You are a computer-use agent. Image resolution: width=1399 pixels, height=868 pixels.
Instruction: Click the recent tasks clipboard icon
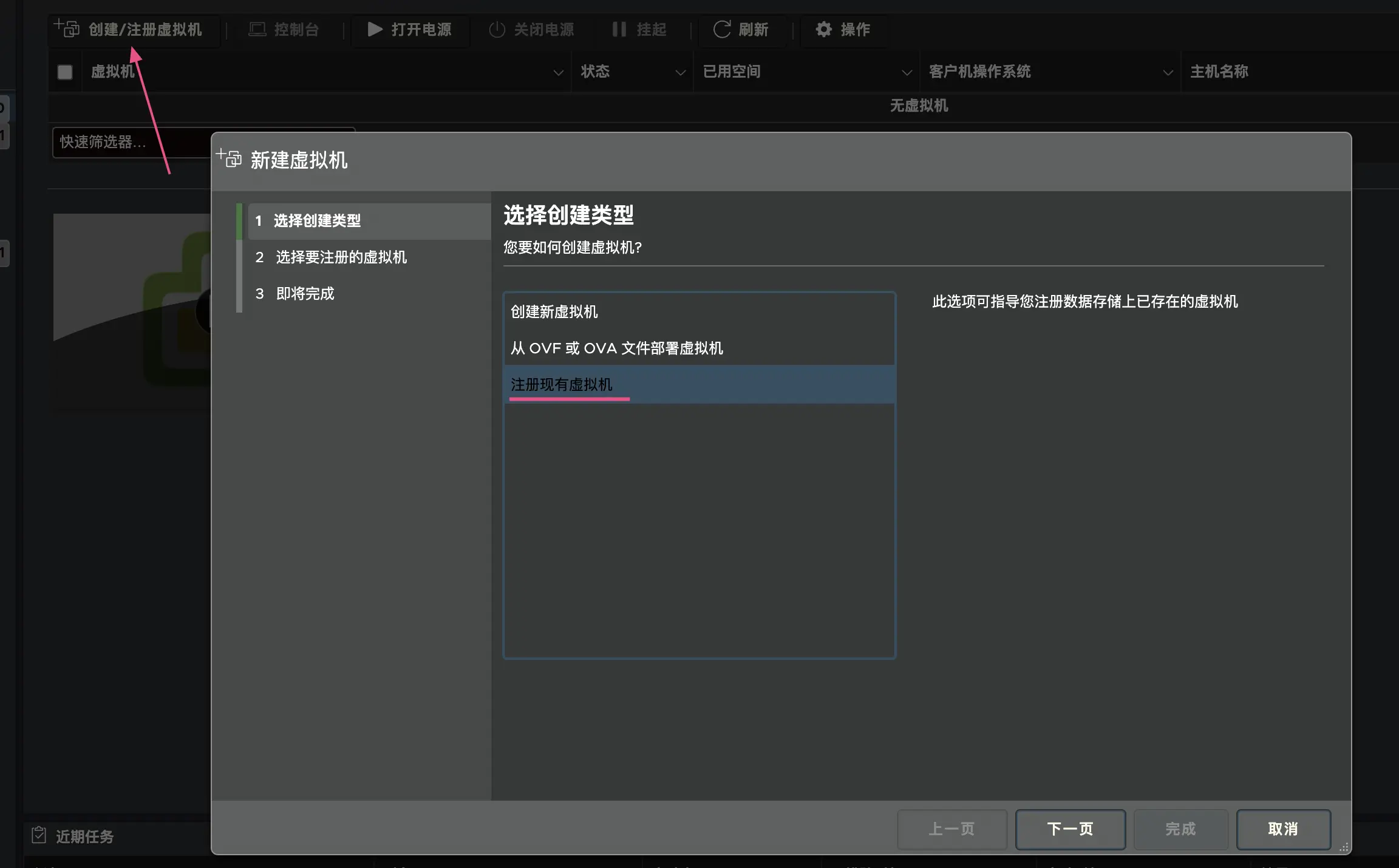coord(39,835)
